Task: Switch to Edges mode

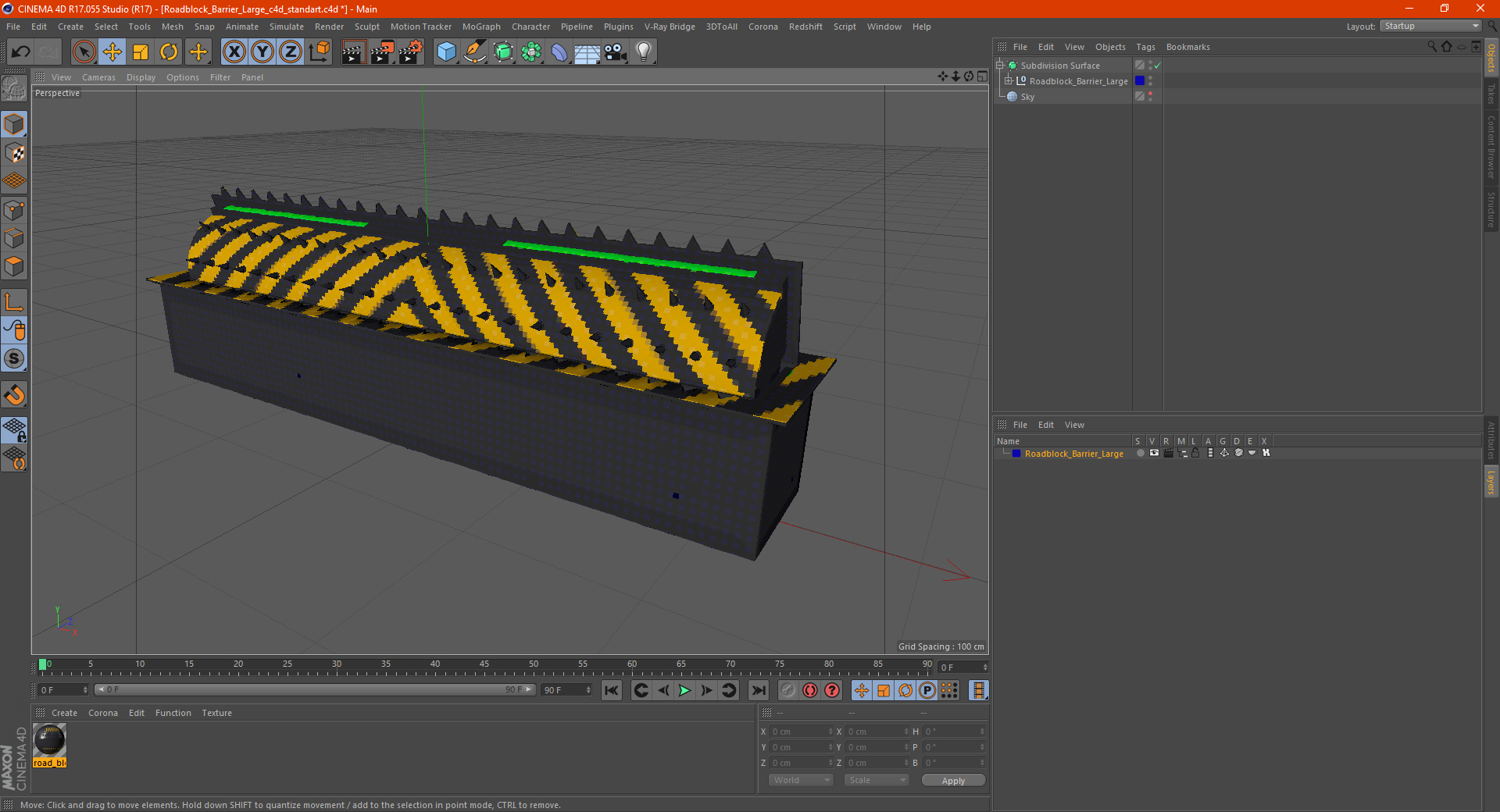Action: (15, 238)
